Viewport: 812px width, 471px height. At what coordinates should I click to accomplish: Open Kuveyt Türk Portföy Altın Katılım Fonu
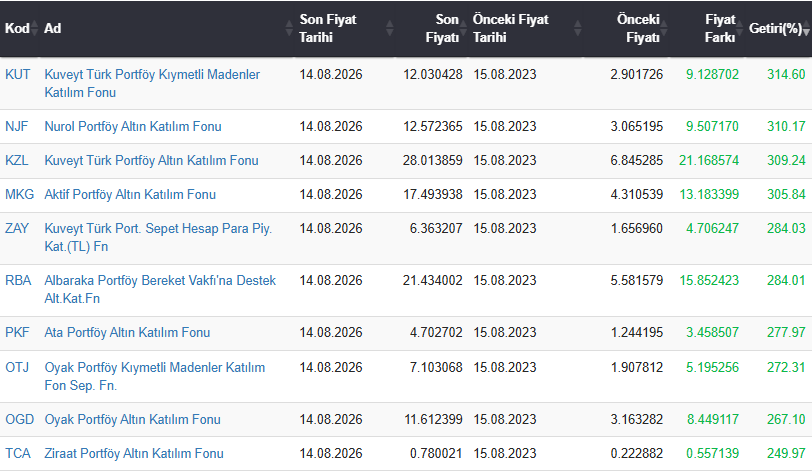click(x=151, y=160)
